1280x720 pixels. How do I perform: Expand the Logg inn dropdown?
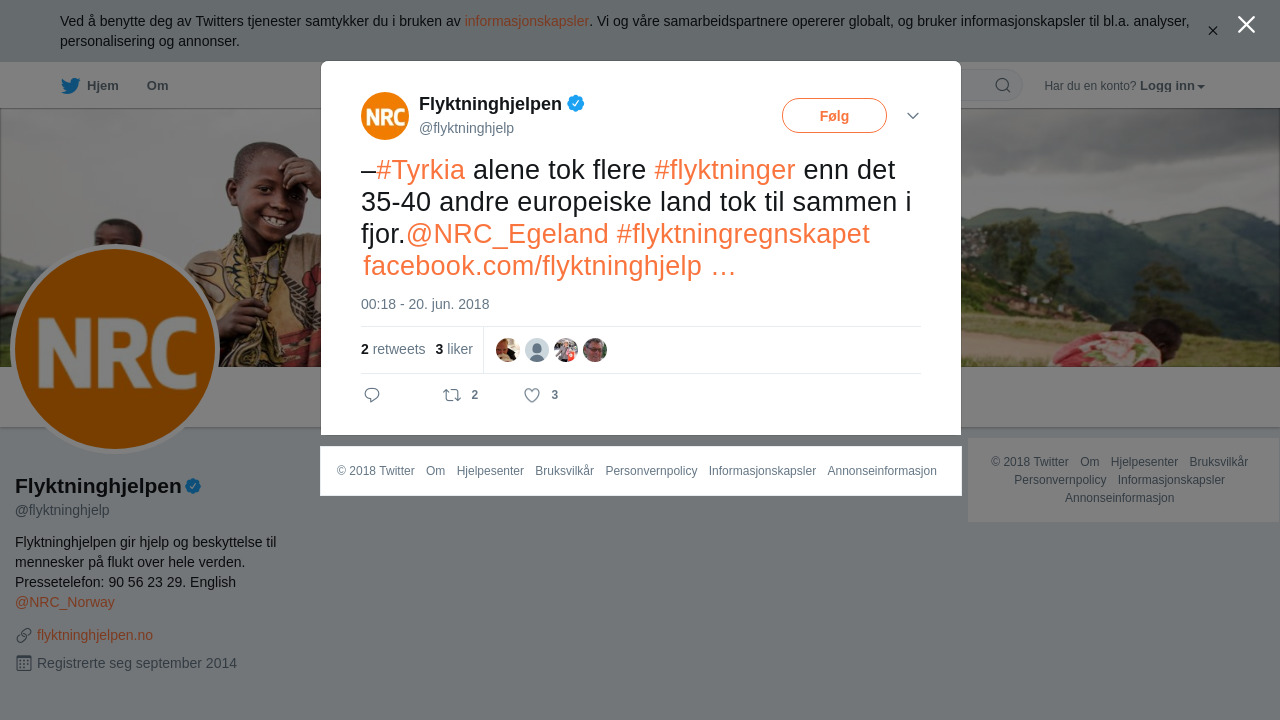[1172, 86]
